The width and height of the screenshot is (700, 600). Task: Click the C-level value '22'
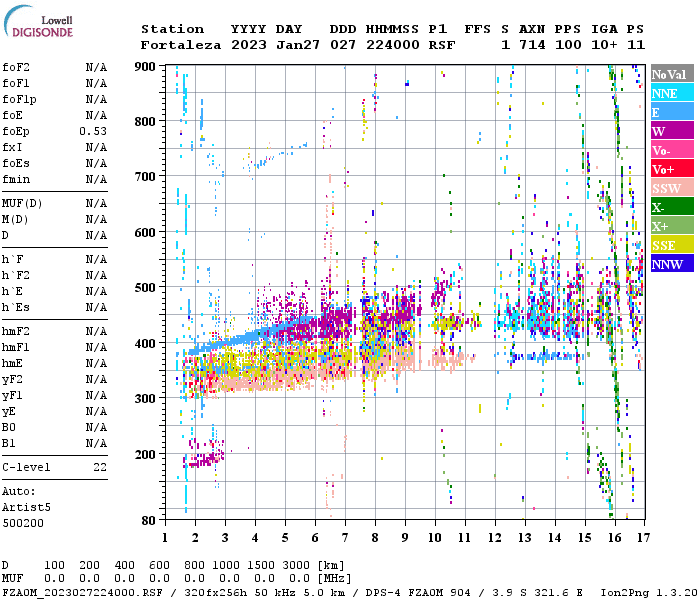tap(100, 467)
